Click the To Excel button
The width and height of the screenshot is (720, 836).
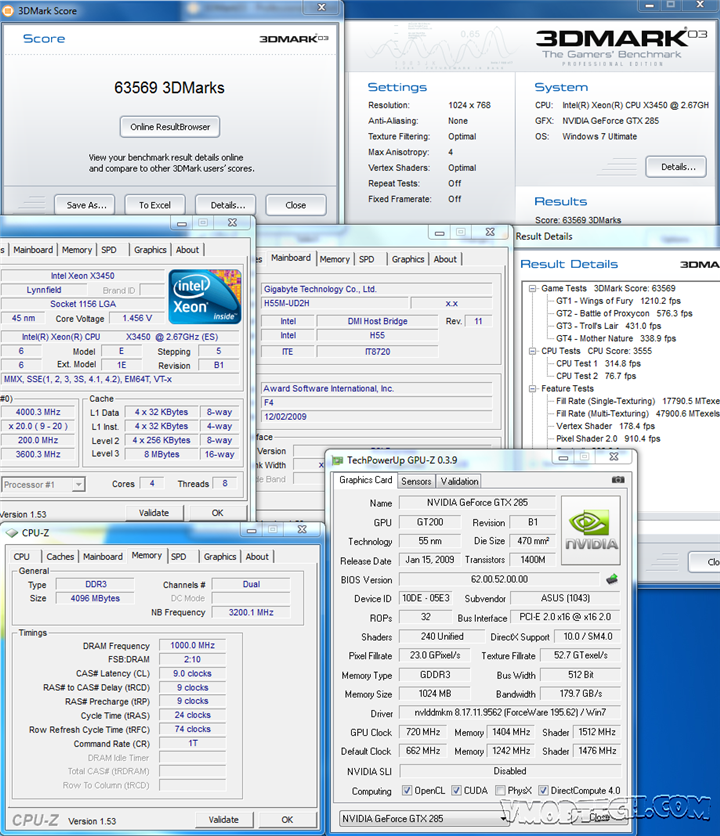point(155,205)
